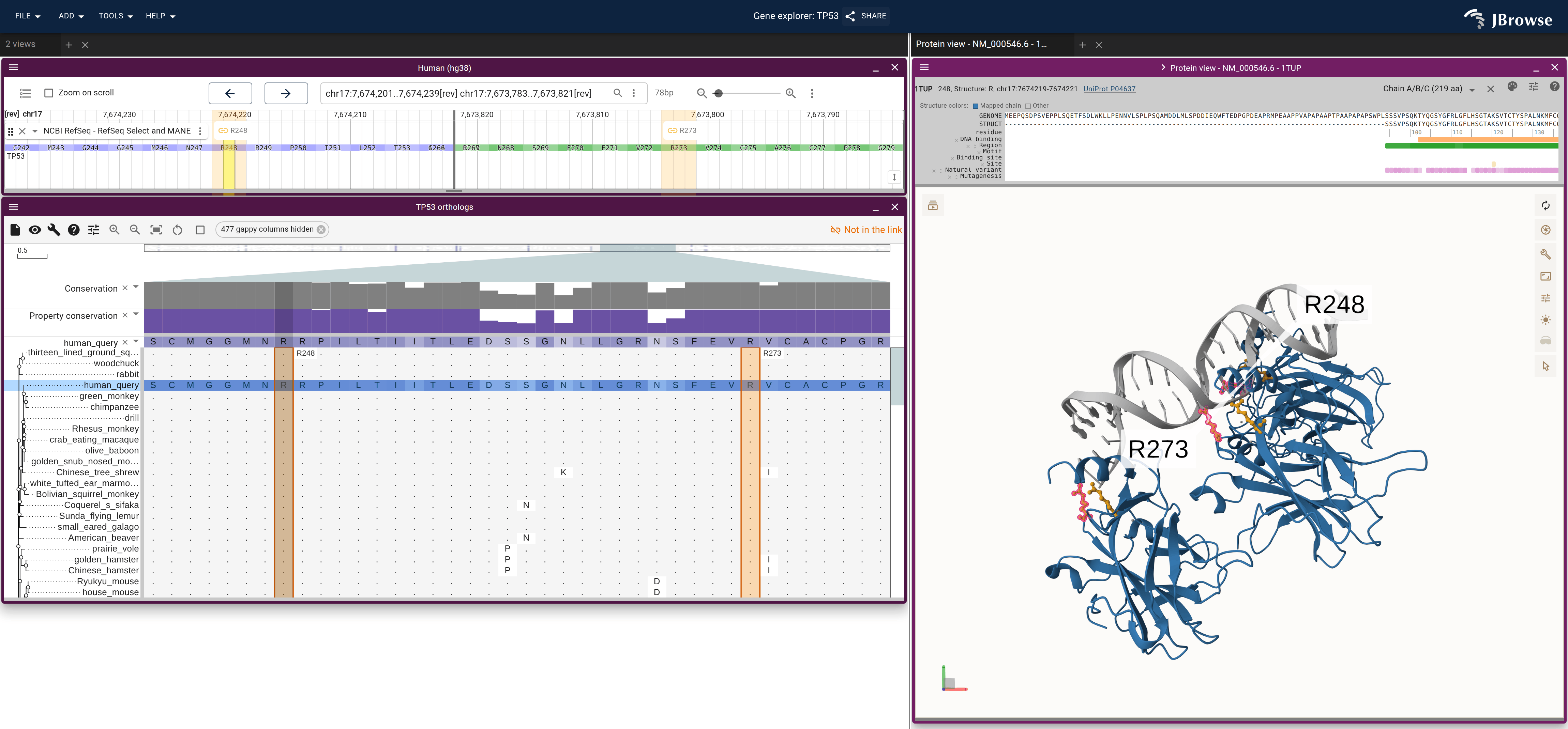Viewport: 1568px width, 729px height.
Task: Zoom in with magnifier in genome view
Action: 791,93
